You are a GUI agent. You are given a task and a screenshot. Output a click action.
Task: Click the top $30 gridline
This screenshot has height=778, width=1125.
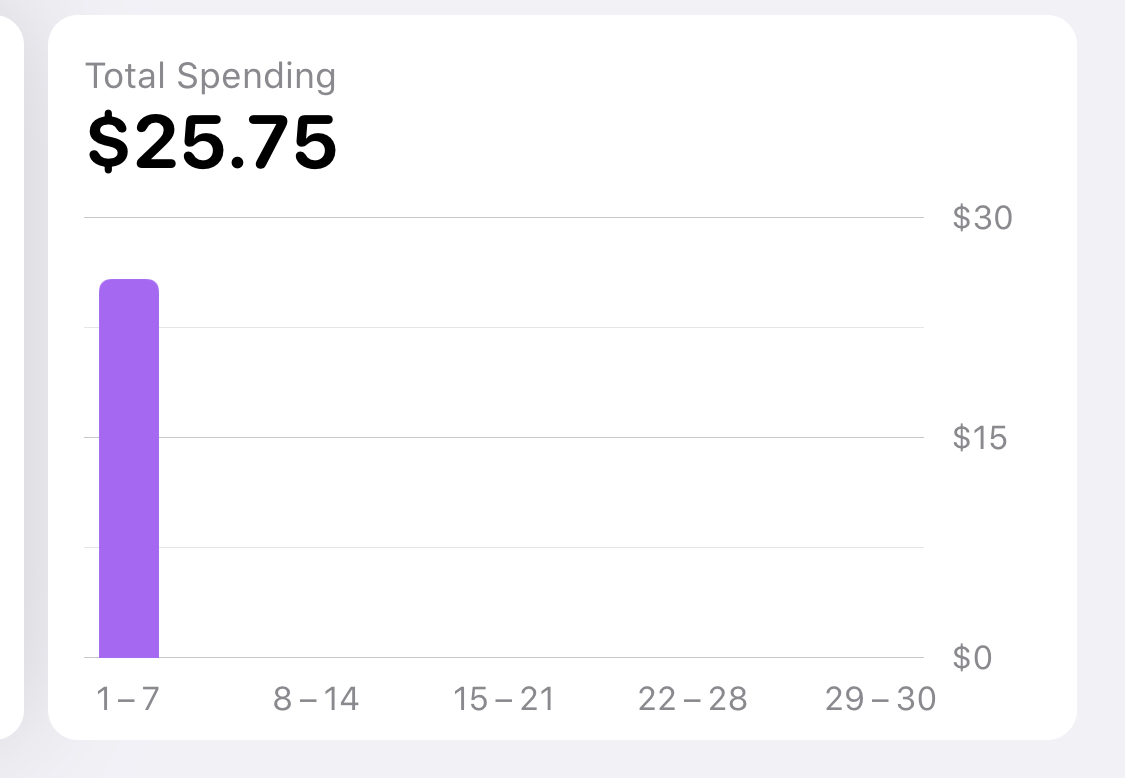coord(504,217)
